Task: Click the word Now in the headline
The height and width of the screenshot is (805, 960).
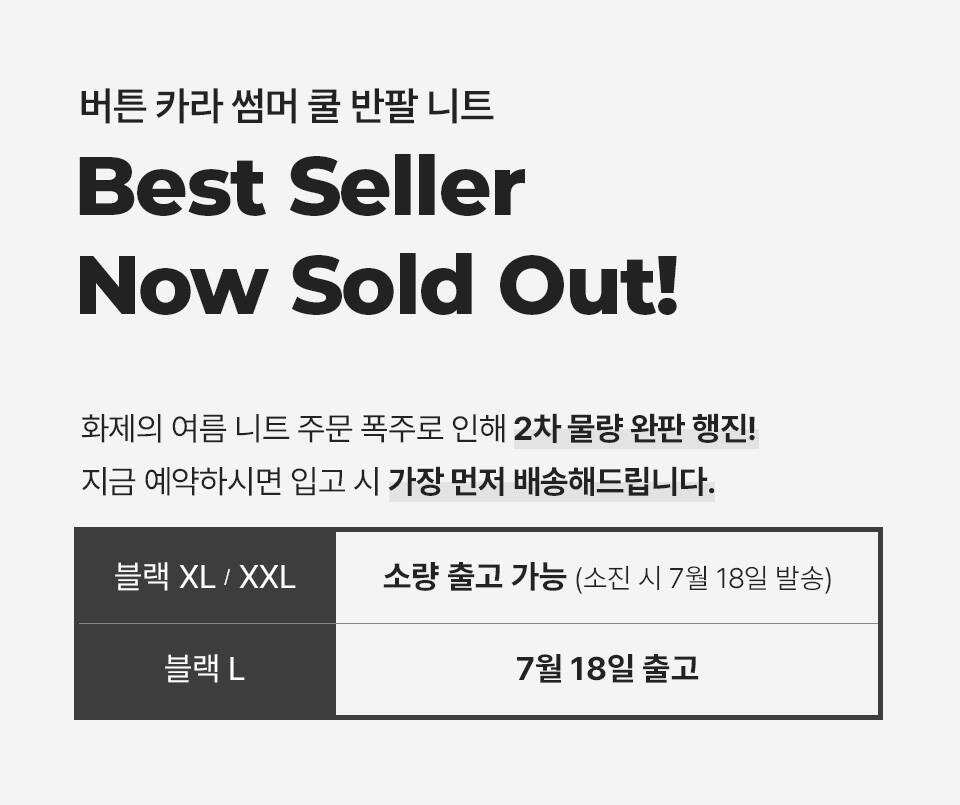Action: 172,285
